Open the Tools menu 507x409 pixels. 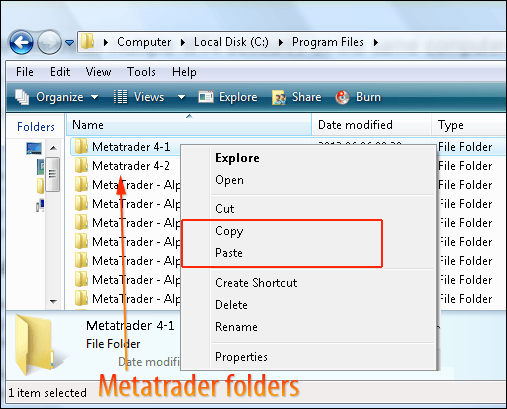[141, 72]
